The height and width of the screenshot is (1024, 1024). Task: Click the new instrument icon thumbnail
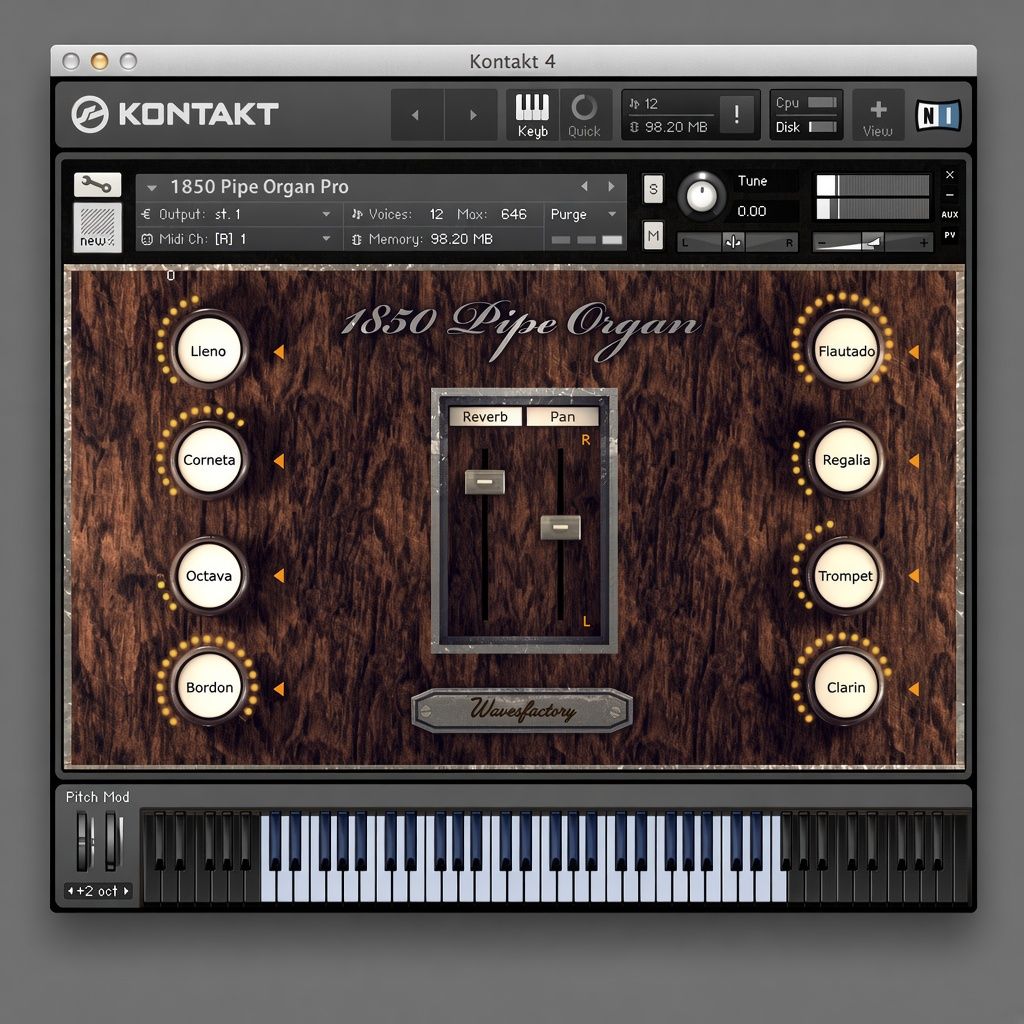click(97, 227)
